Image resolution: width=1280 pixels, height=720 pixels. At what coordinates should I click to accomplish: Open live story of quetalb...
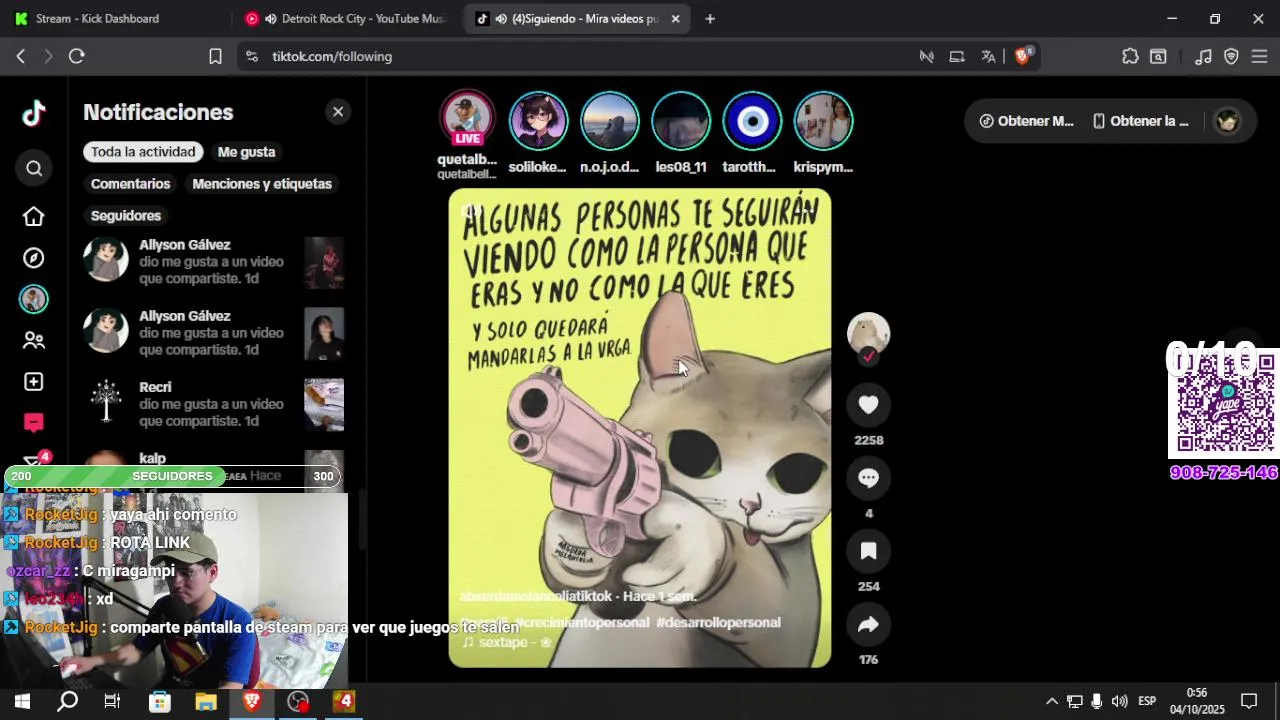click(467, 121)
